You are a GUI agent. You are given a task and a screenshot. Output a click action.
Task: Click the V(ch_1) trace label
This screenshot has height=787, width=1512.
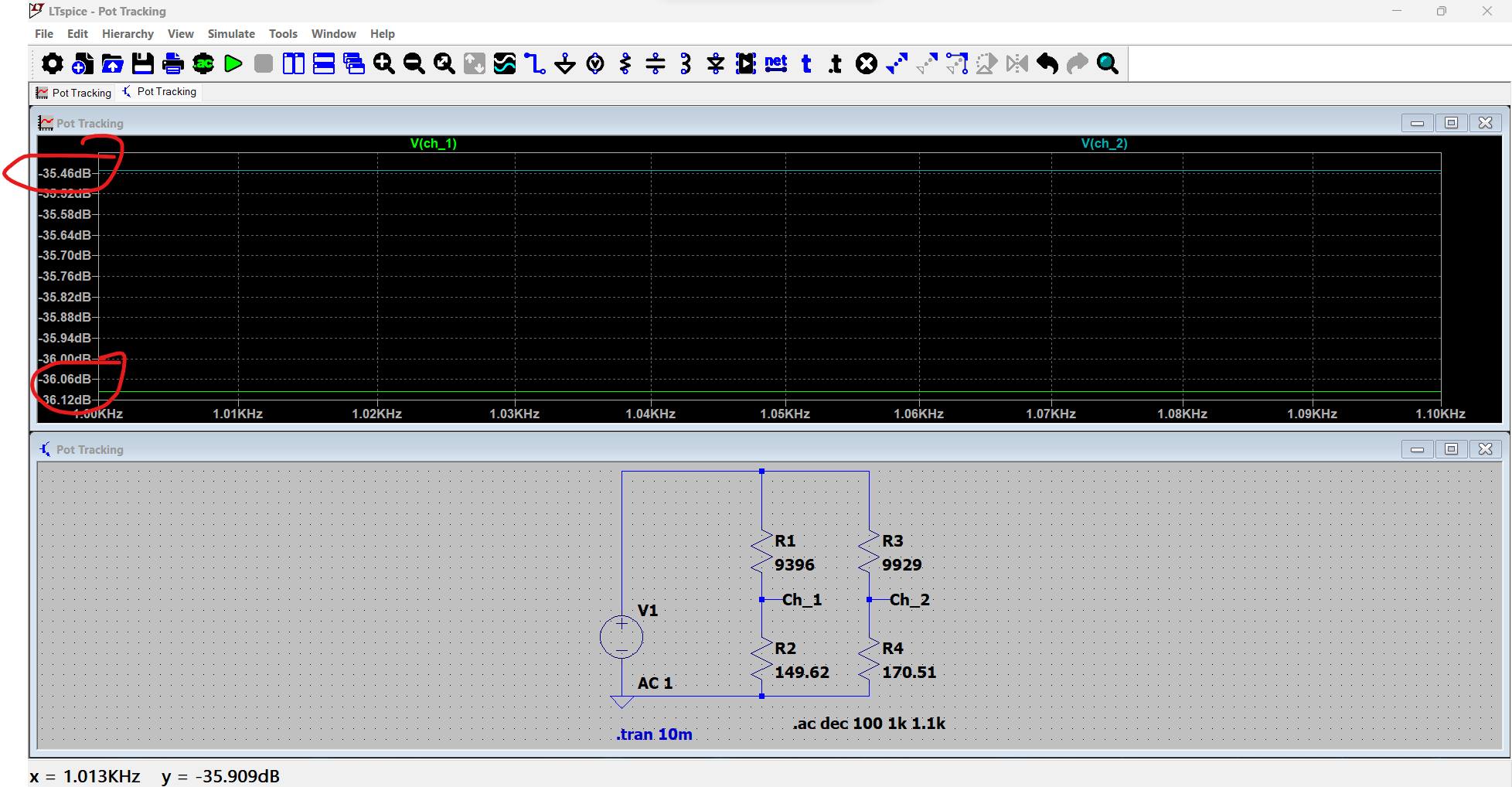[434, 144]
